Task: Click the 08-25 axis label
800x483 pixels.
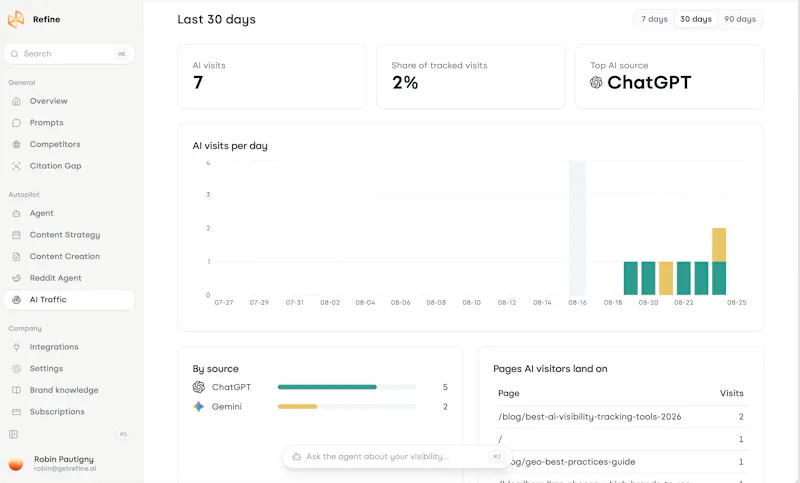Action: tap(736, 302)
